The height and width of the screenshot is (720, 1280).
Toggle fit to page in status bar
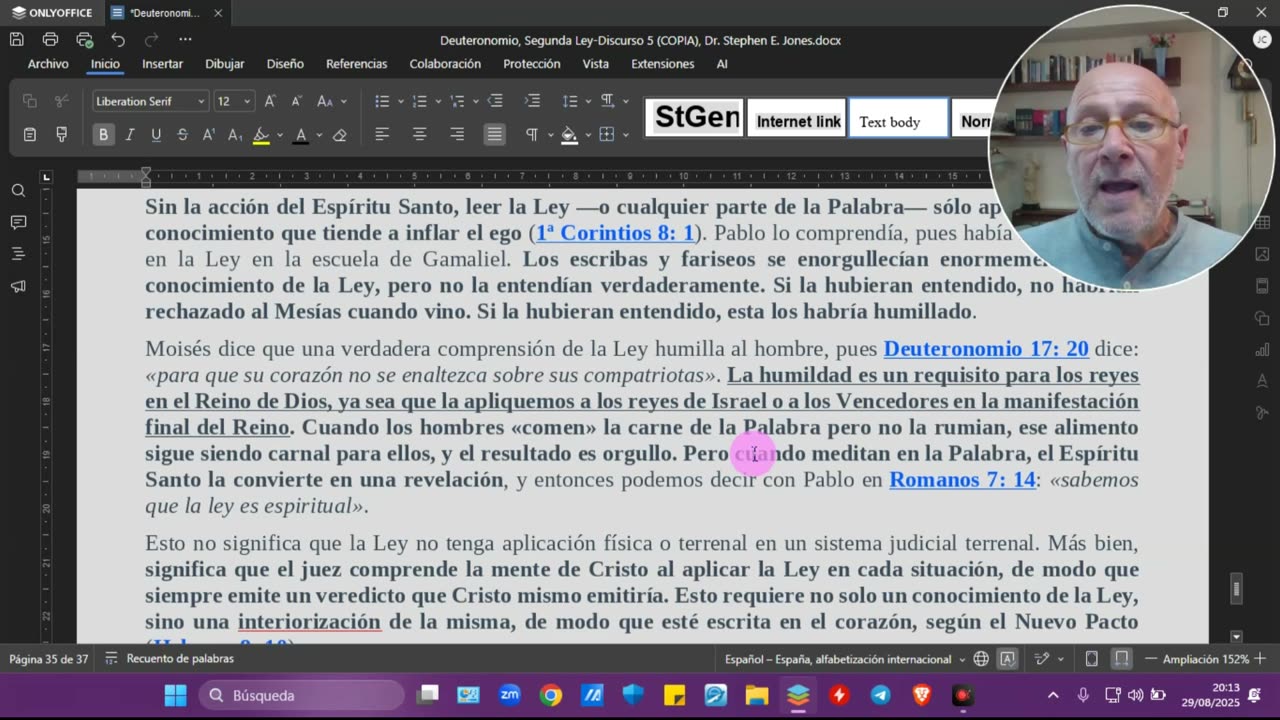click(1092, 659)
